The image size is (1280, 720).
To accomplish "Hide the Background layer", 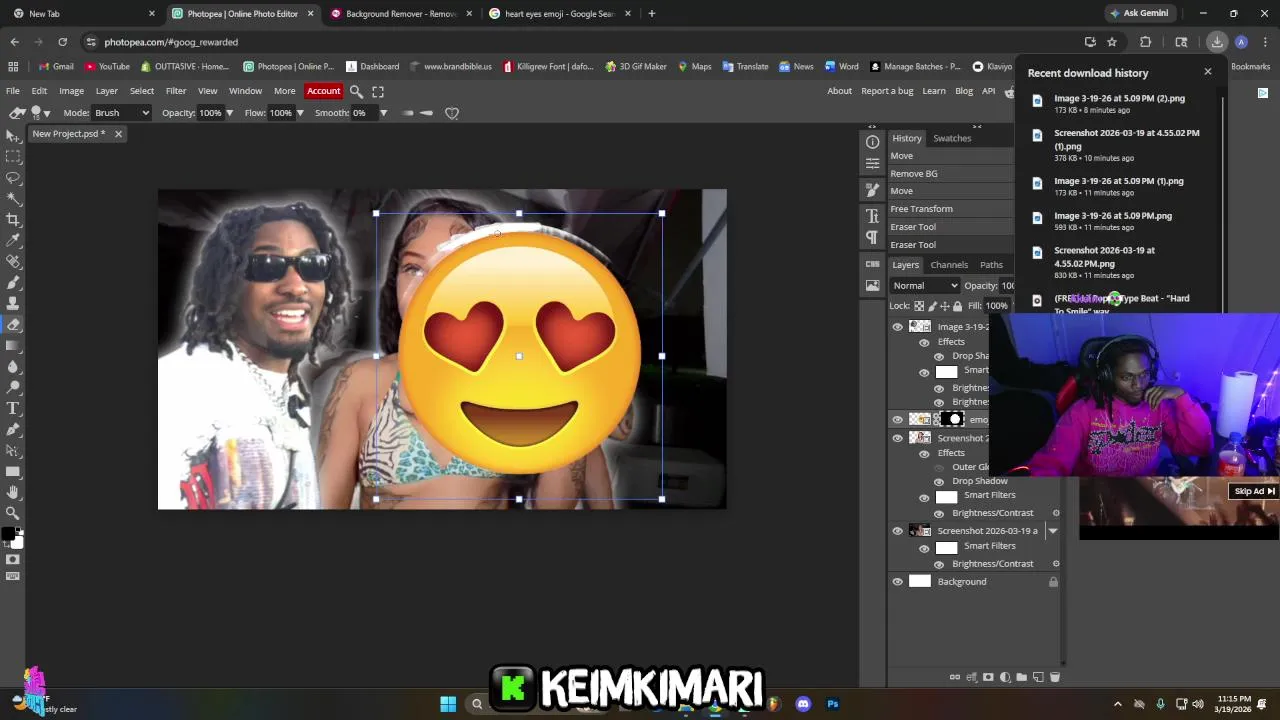I will pos(897,582).
